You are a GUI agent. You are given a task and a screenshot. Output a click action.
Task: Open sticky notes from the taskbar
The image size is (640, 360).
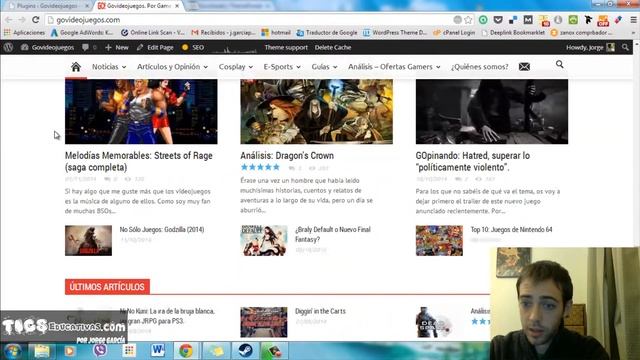coord(216,351)
